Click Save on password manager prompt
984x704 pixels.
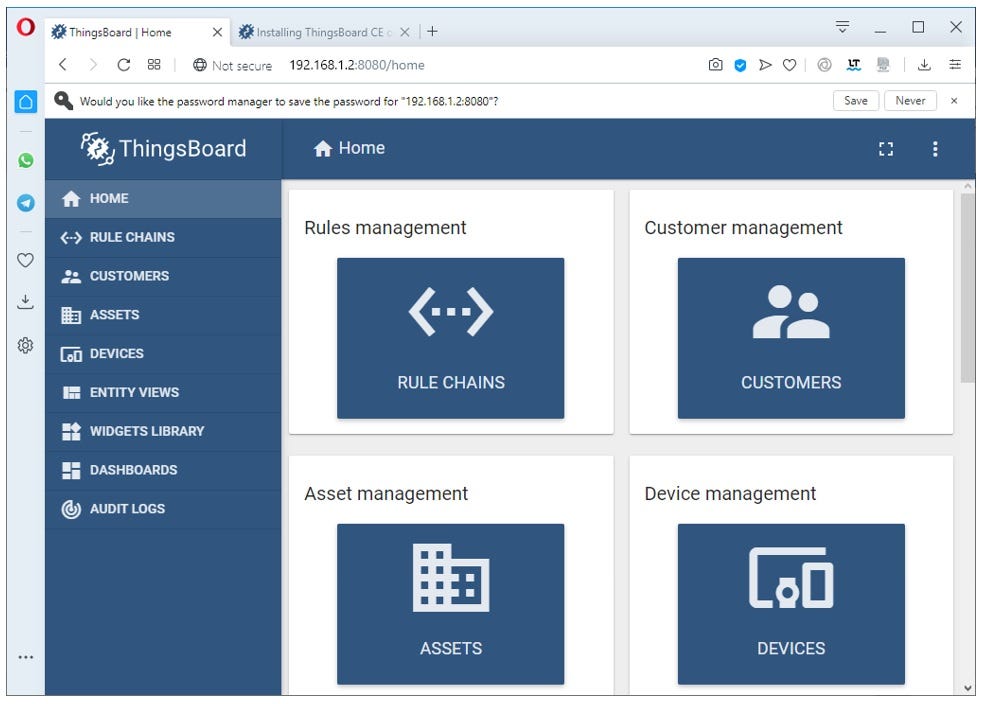(x=855, y=101)
